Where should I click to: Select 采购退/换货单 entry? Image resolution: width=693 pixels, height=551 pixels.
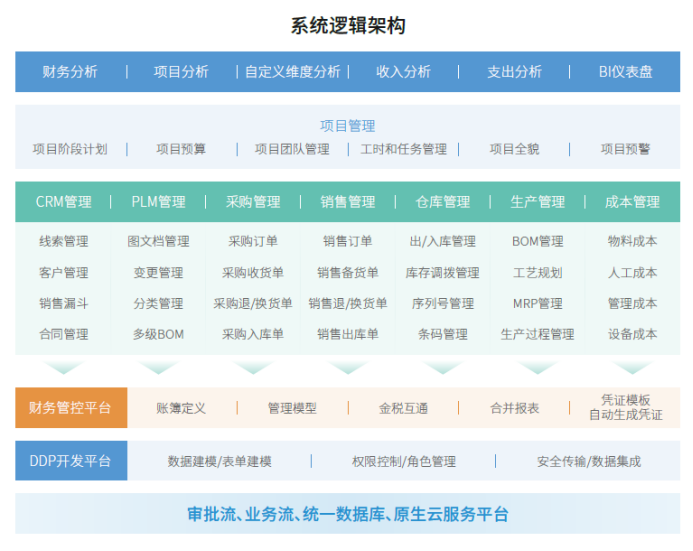coord(253,304)
